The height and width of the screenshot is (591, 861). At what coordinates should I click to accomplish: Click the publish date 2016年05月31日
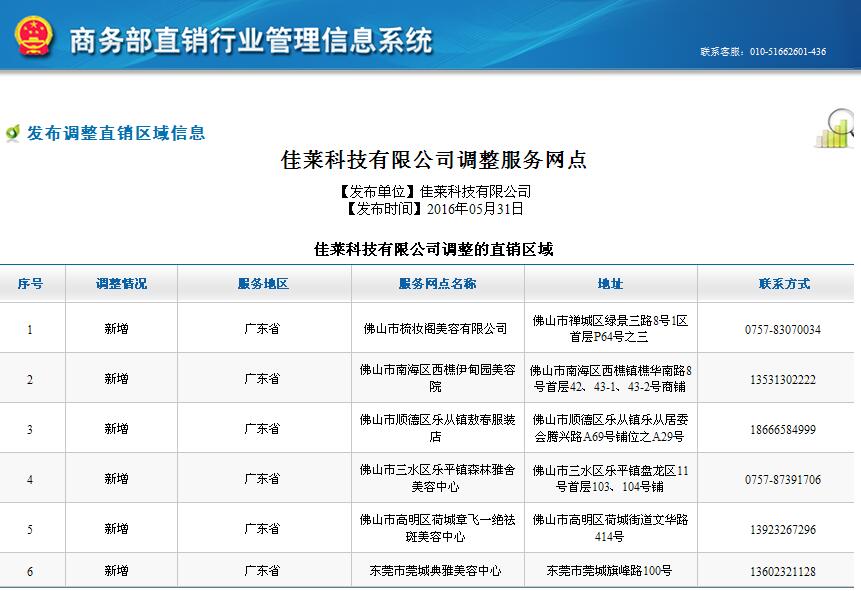coord(475,209)
